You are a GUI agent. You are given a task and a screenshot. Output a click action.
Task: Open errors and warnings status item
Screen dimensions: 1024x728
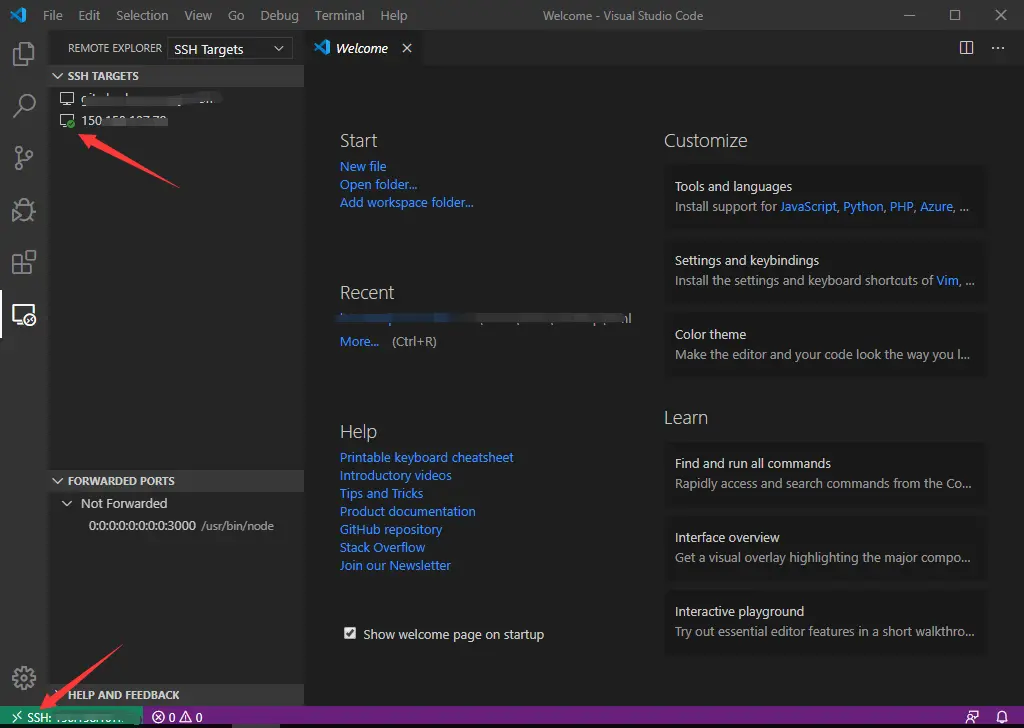(x=177, y=717)
